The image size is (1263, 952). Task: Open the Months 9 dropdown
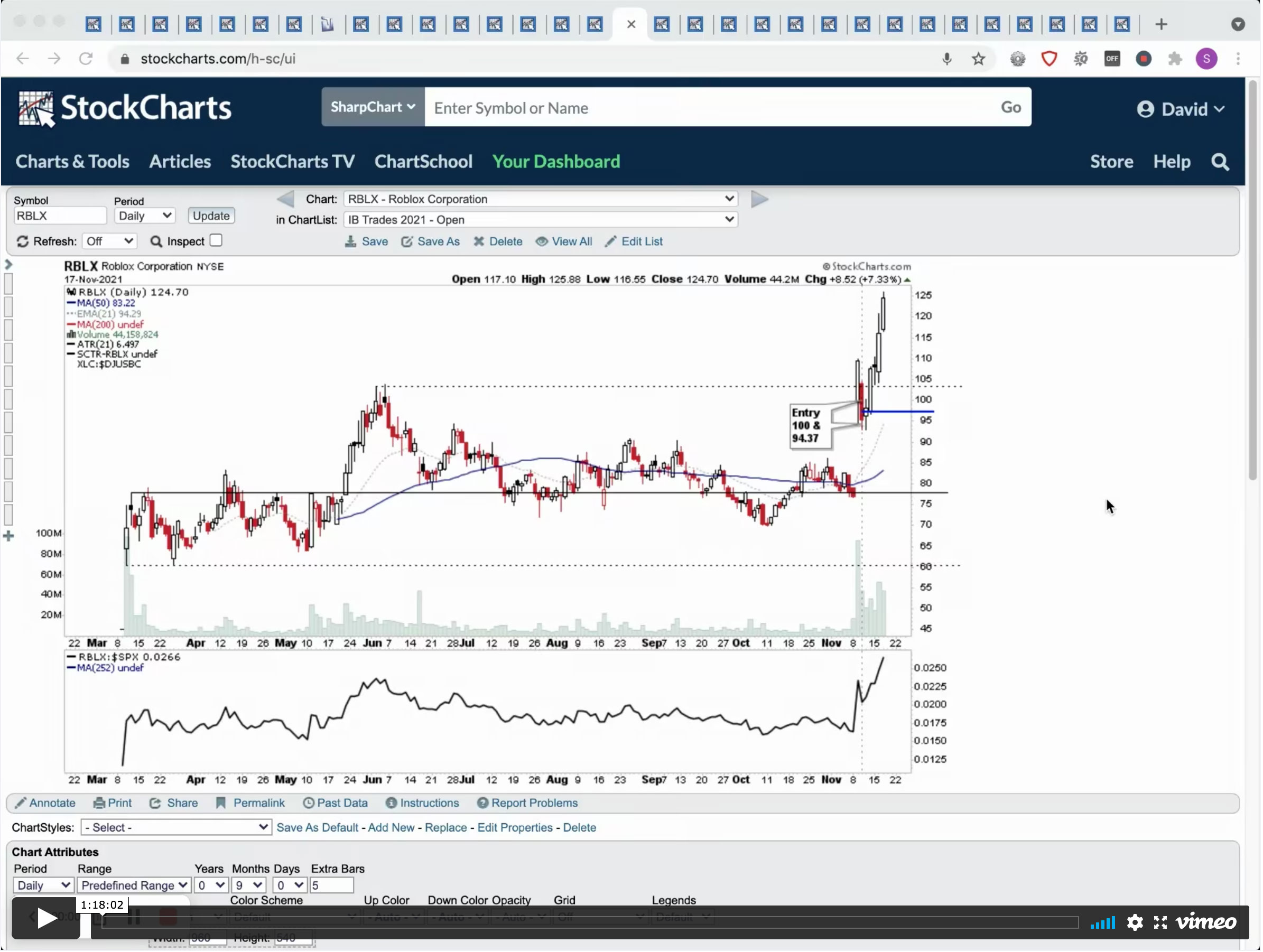point(248,886)
